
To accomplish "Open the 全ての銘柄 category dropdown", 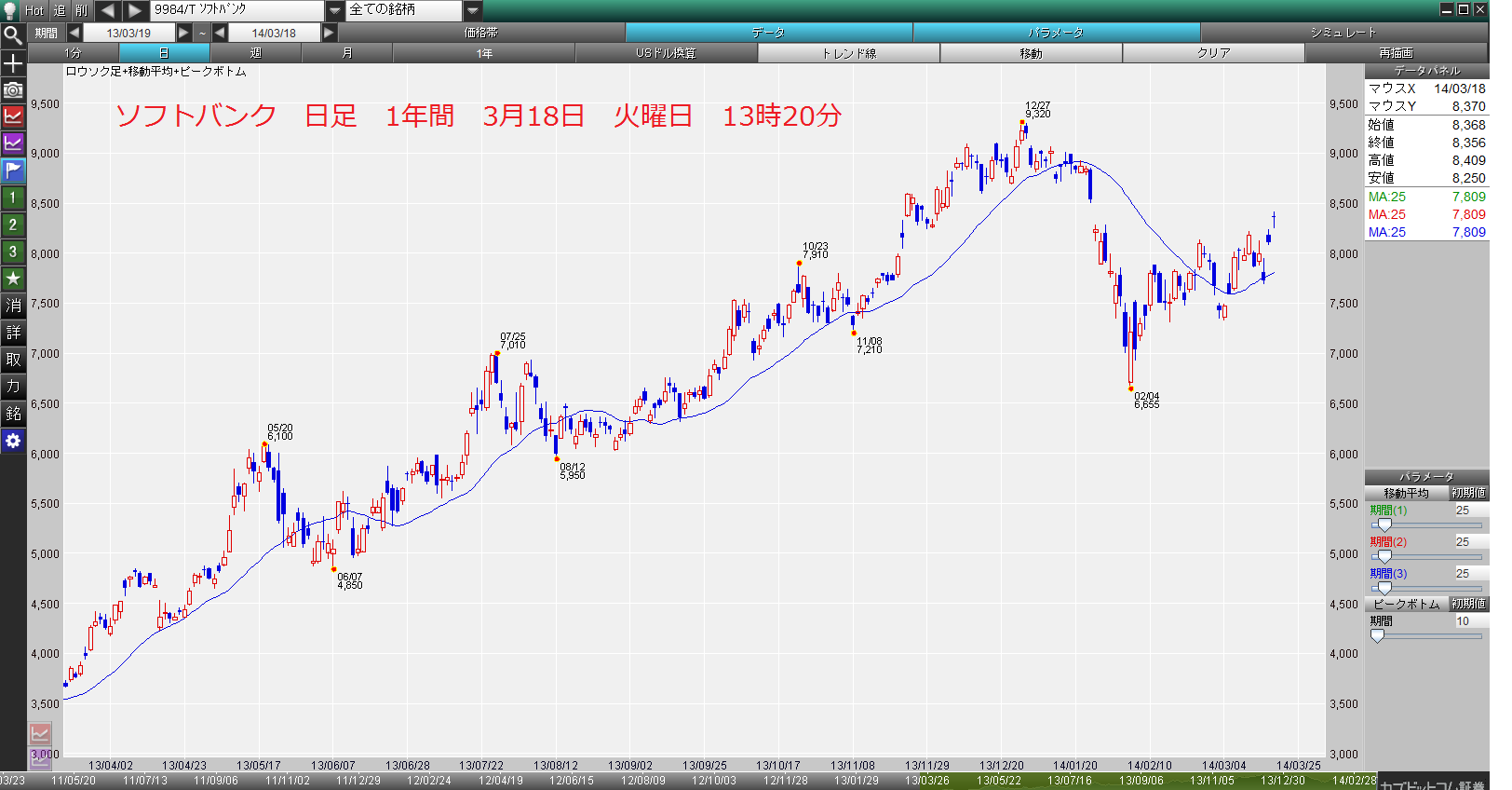I will (x=473, y=10).
